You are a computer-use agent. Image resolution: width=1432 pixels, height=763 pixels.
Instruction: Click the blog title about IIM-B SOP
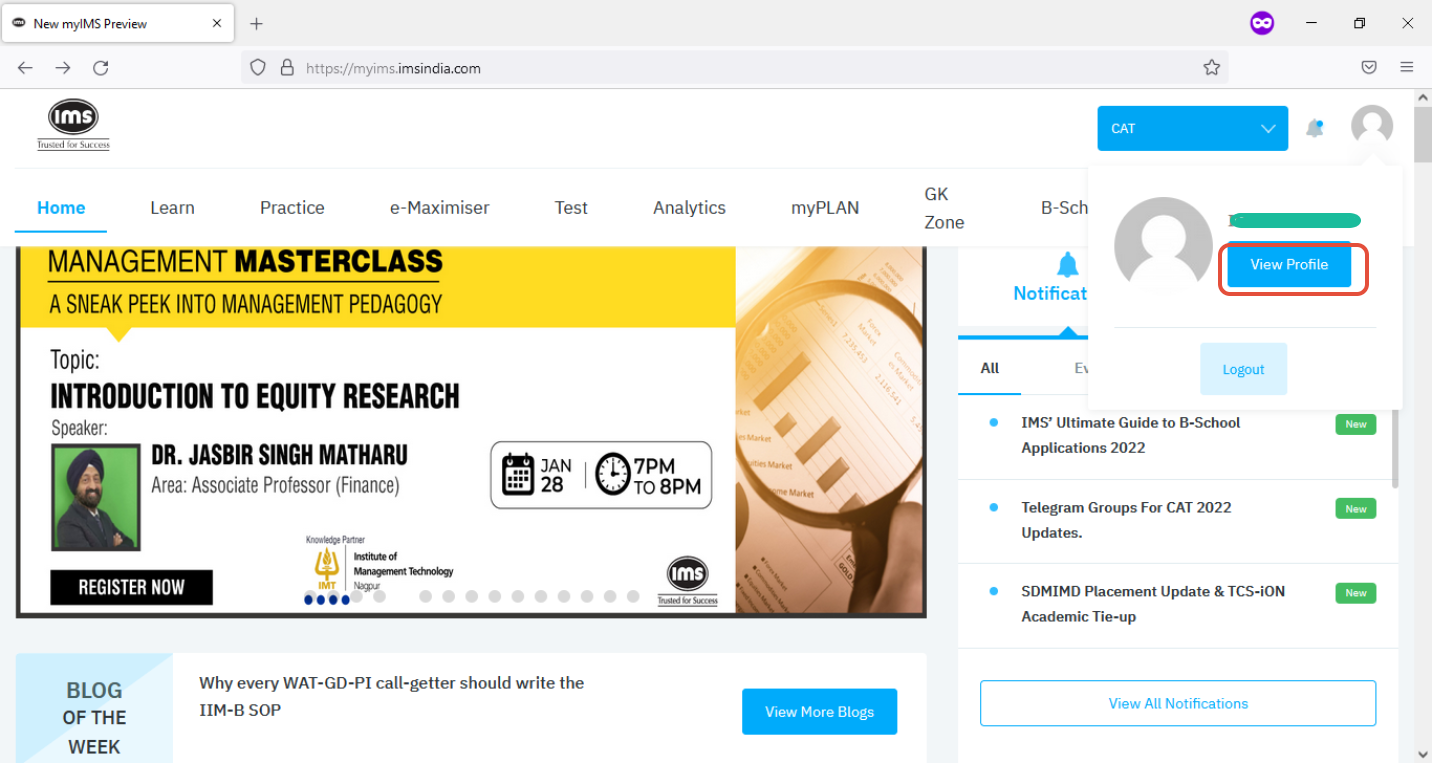point(391,696)
